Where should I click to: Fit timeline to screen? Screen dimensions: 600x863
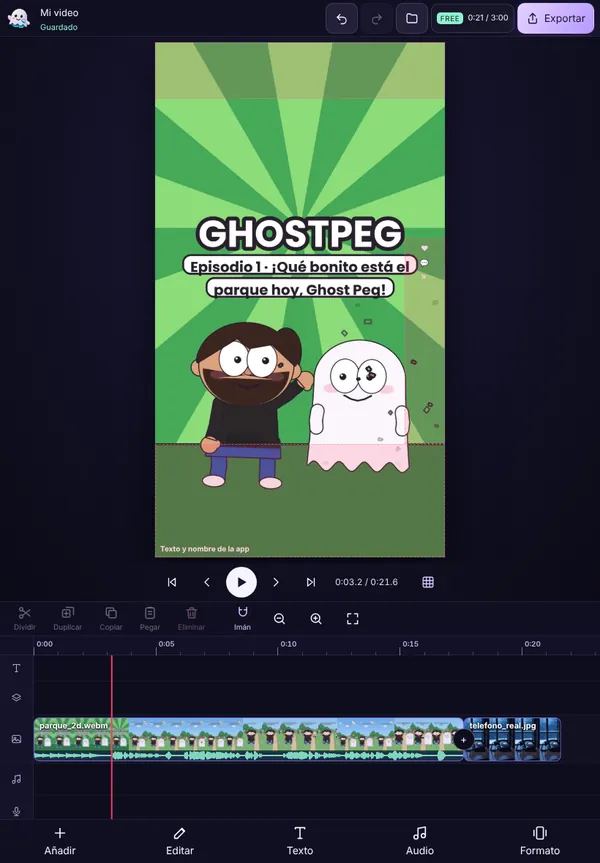pyautogui.click(x=353, y=619)
